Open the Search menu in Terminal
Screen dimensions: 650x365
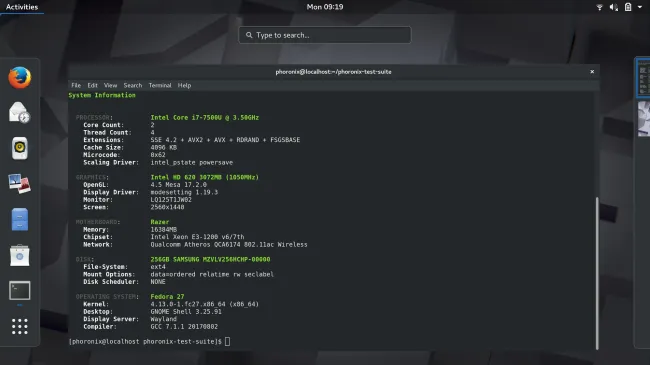point(133,85)
